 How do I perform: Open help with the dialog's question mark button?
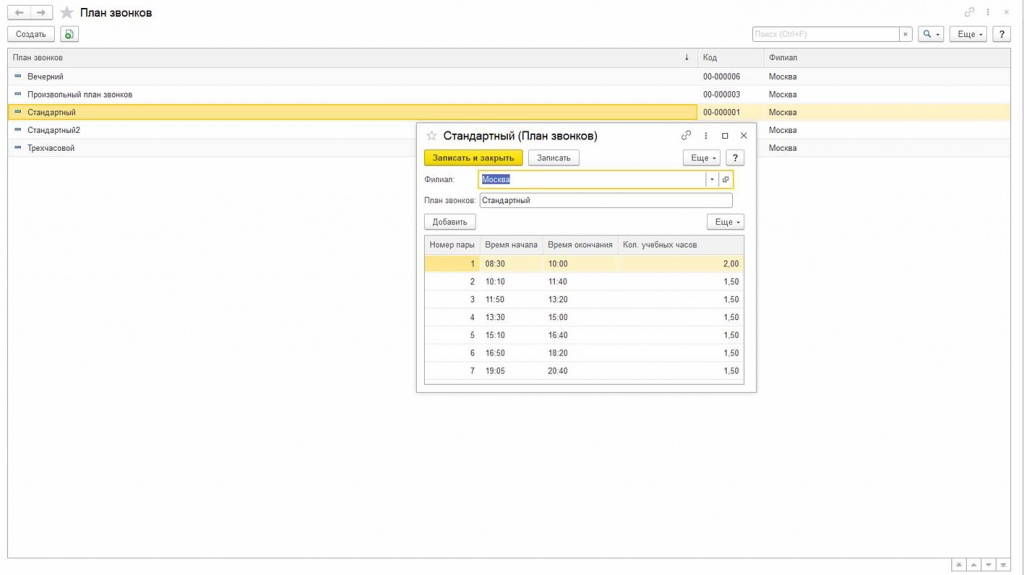click(x=735, y=158)
